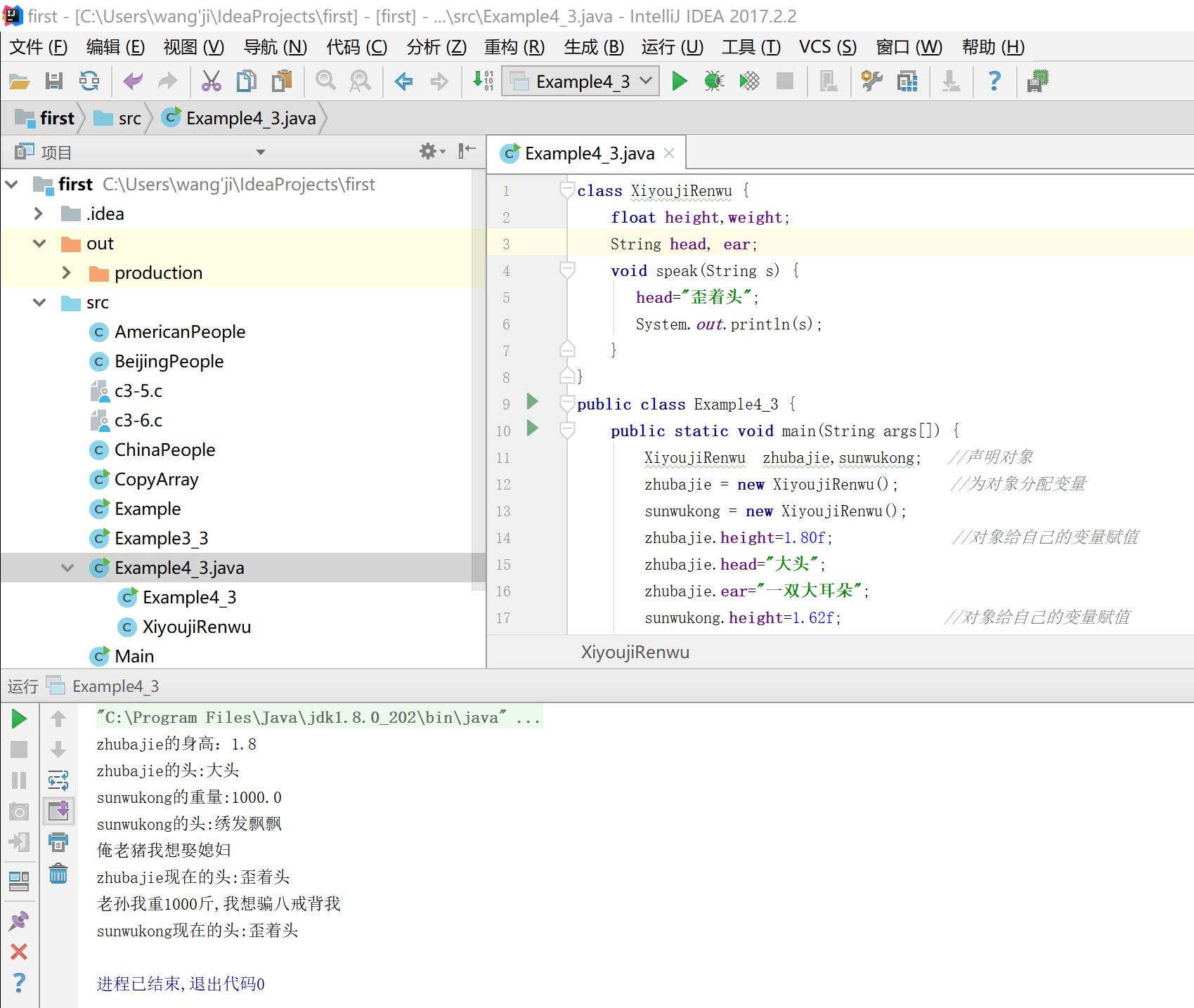Select the Example4_3.java editor tab
The width and height of the screenshot is (1194, 1008).
click(588, 153)
